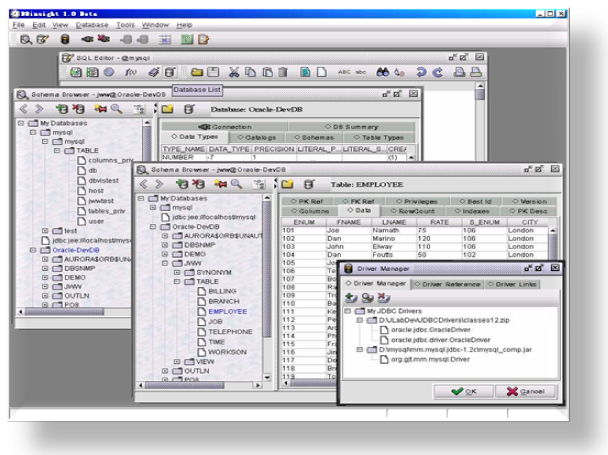Expand the test node in back Schema Browser
Image resolution: width=608 pixels, height=455 pixels.
pyautogui.click(x=45, y=231)
